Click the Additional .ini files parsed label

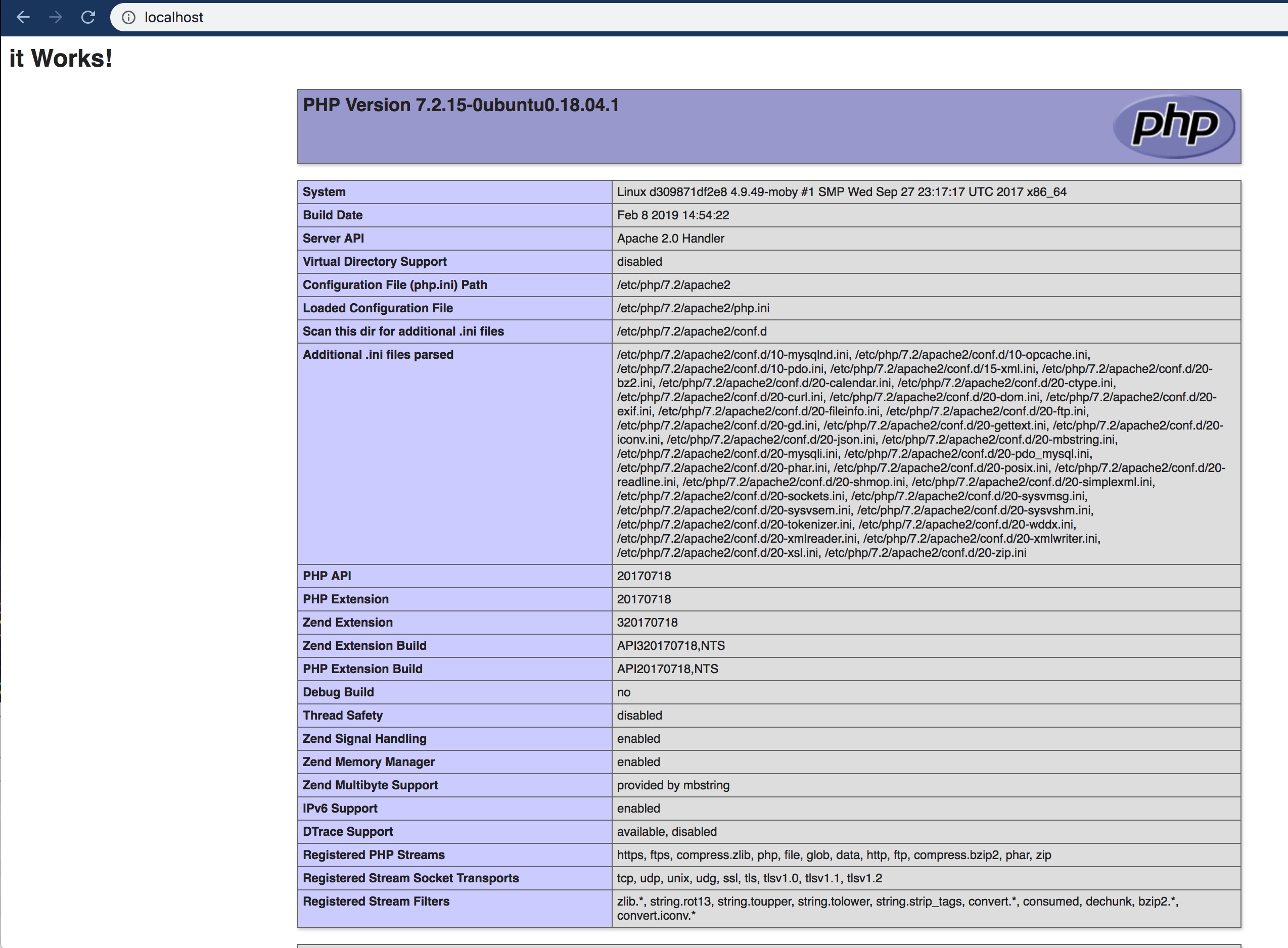pyautogui.click(x=378, y=355)
